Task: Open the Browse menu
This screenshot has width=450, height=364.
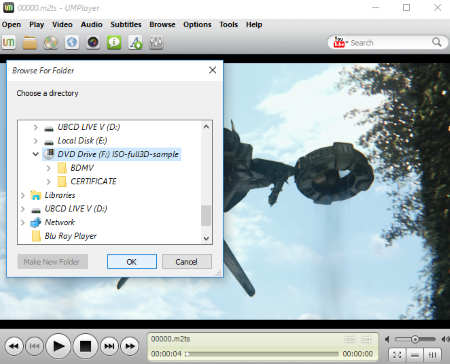Action: click(x=162, y=25)
